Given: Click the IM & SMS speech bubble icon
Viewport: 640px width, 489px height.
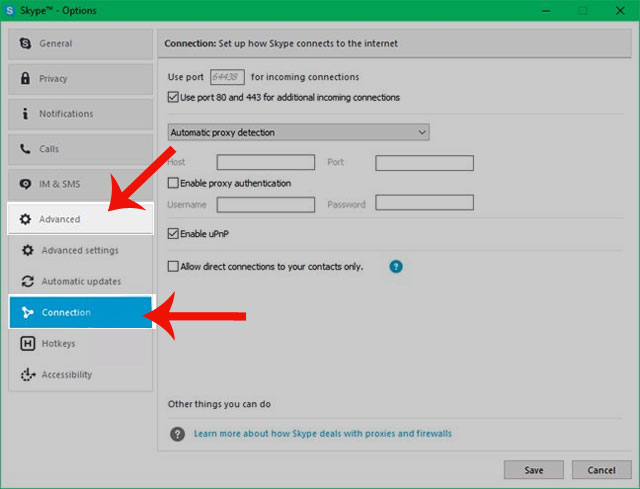Looking at the screenshot, I should pos(25,184).
